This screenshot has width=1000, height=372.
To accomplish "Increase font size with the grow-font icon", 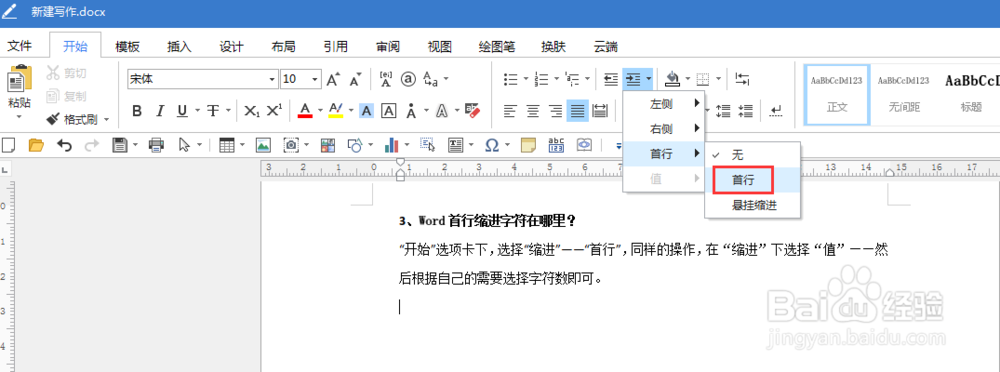I will tap(334, 79).
